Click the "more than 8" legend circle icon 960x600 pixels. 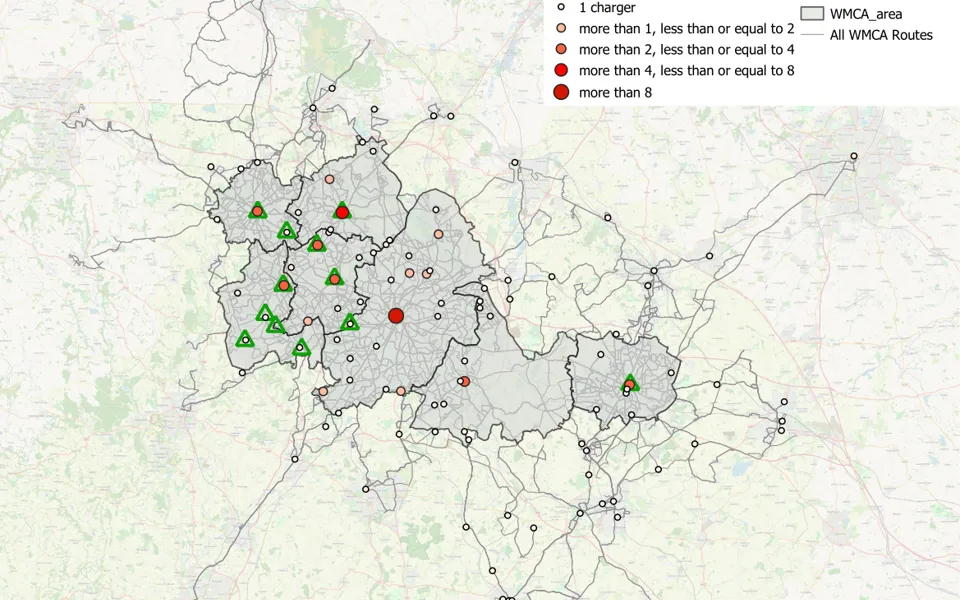pos(561,92)
